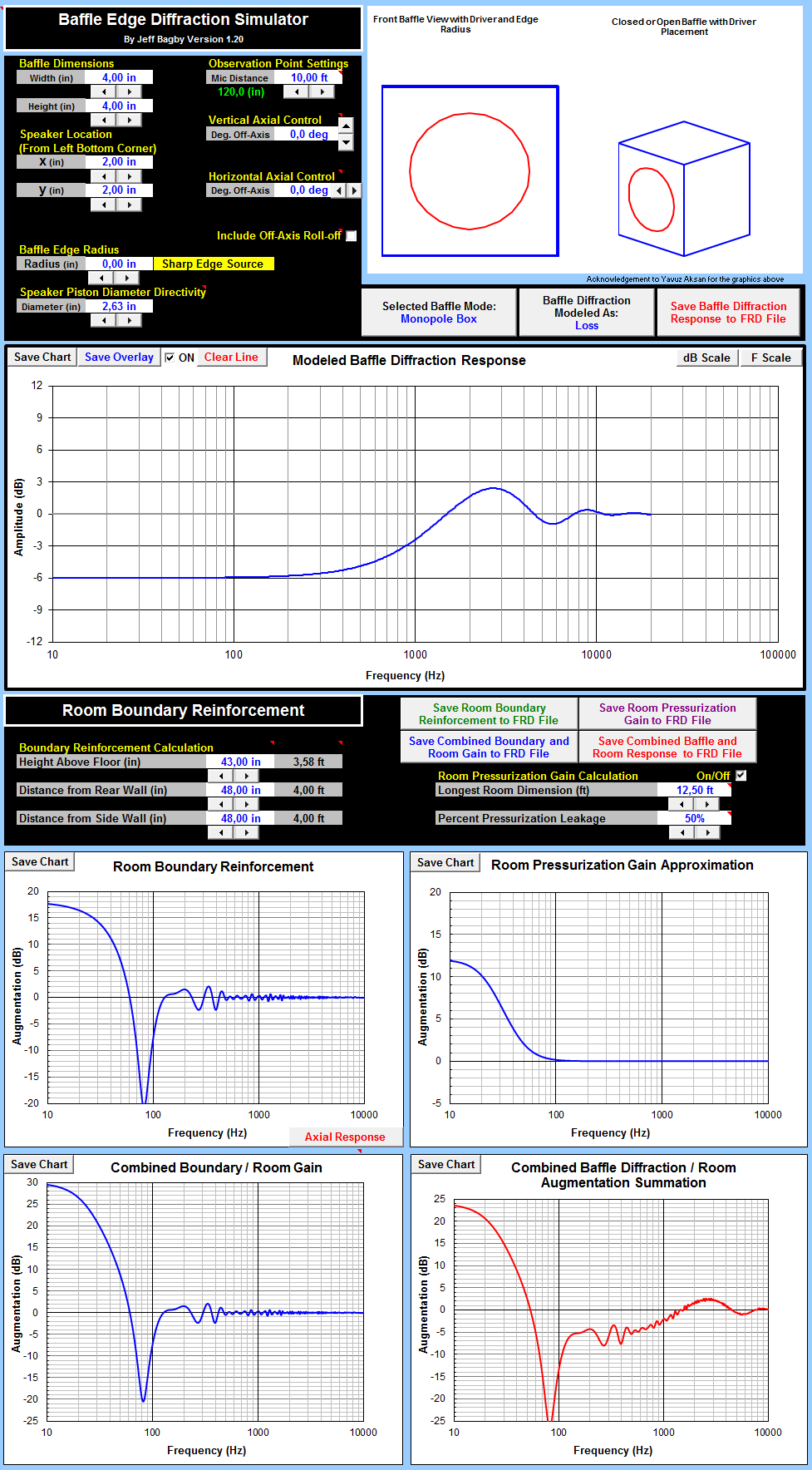Decrease Height Above Floor with left arrow
This screenshot has height=1470, width=812.
pos(221,776)
